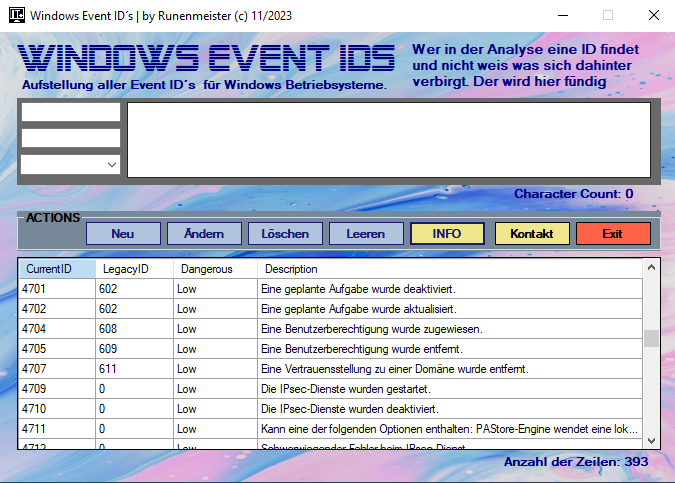
Task: Click inside the large description text box
Action: tap(389, 140)
